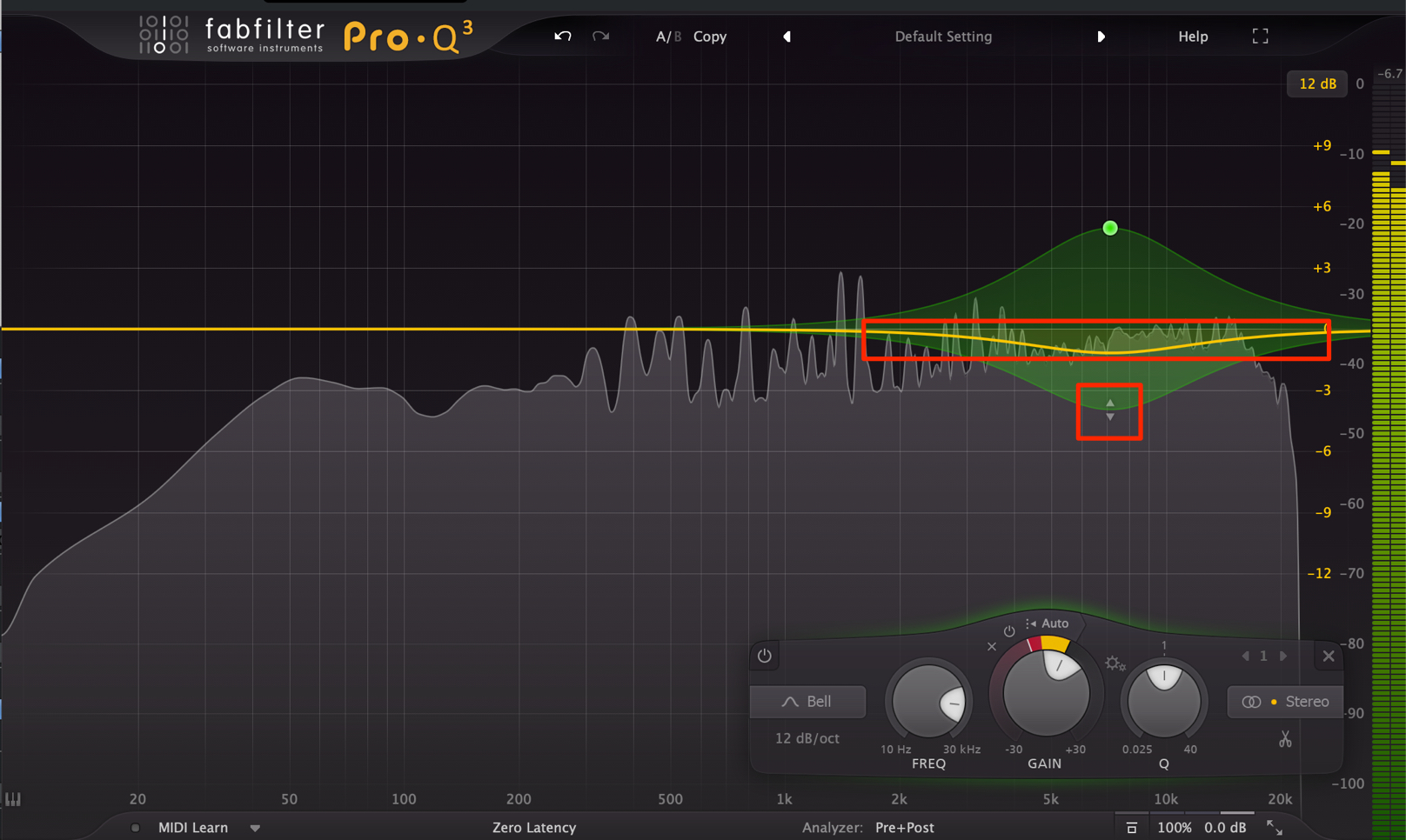Screen dimensions: 1406x840
Task: Click the 10k frequency axis label
Action: pos(1165,798)
